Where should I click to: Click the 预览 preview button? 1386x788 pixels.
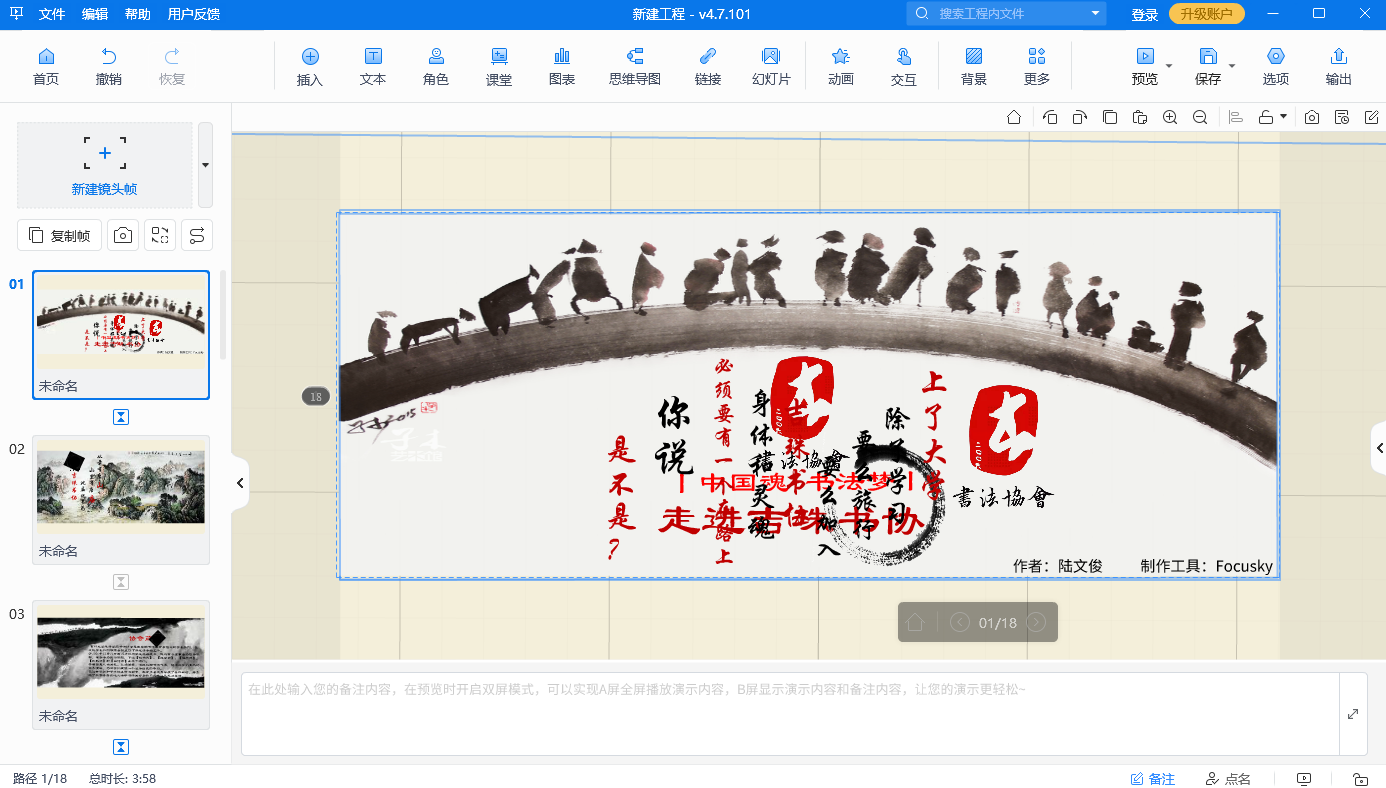(x=1145, y=67)
